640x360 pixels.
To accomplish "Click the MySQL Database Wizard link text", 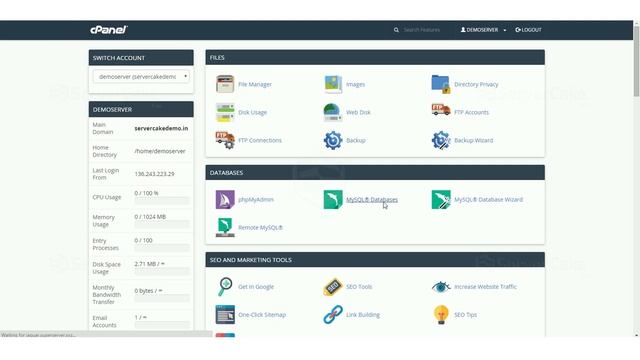I will [x=488, y=200].
